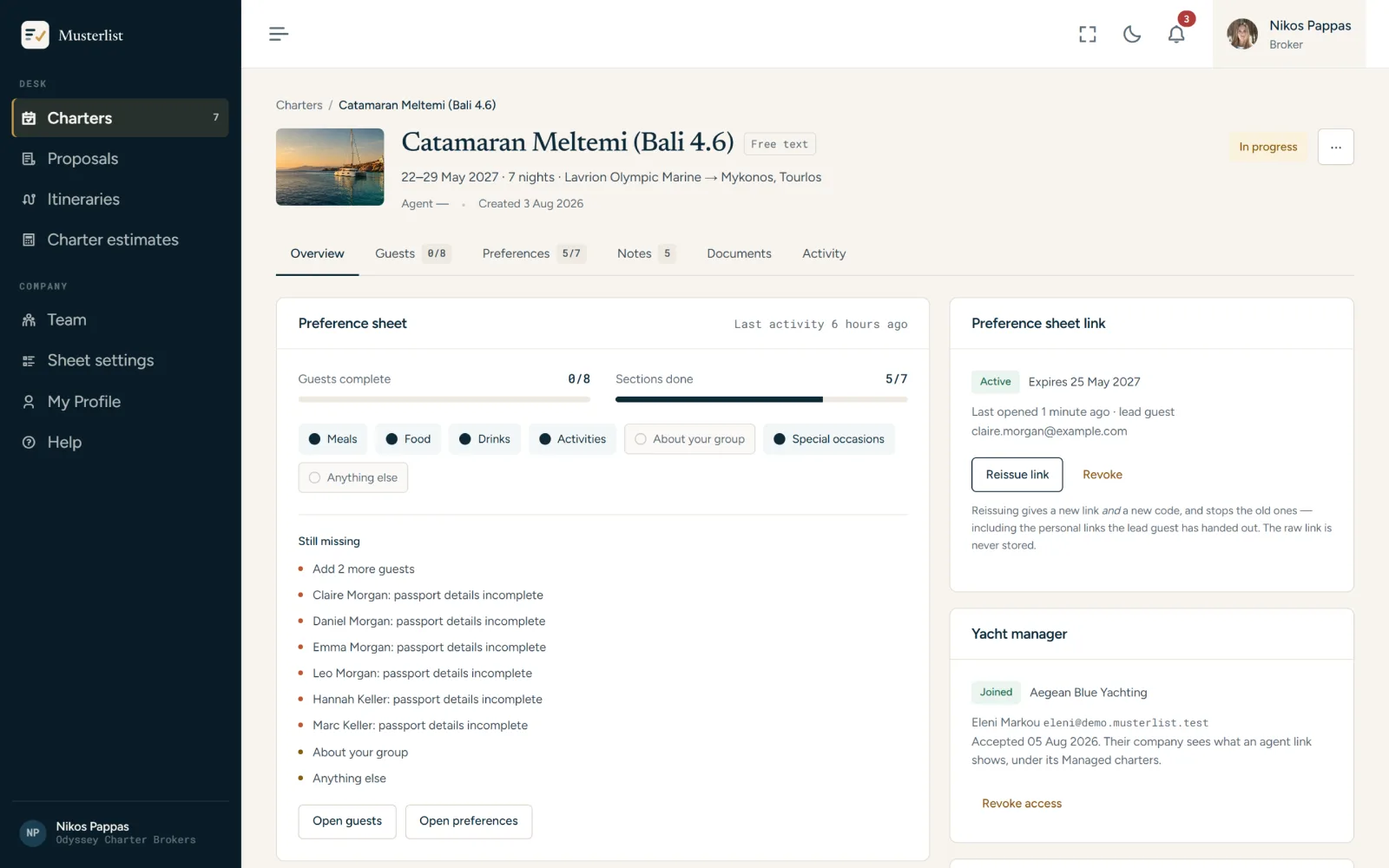Select the Anything else chip
The width and height of the screenshot is (1389, 868).
352,477
